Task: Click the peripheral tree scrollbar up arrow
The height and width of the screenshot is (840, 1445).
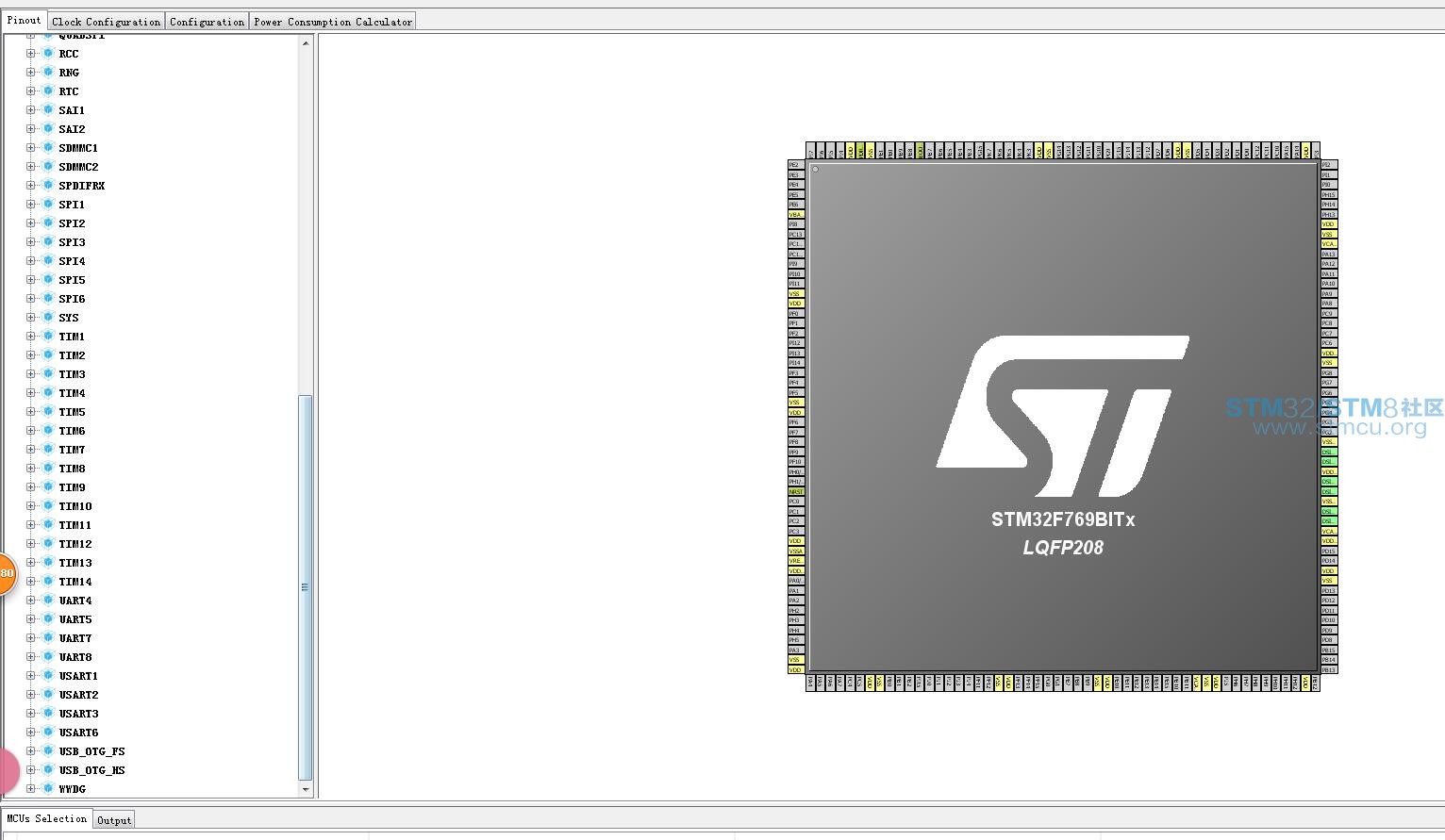Action: coord(306,43)
